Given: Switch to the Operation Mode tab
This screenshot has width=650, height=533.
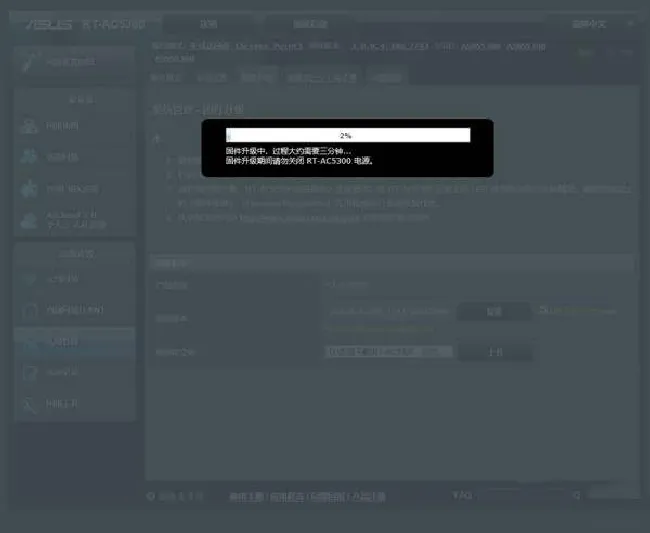Looking at the screenshot, I should [x=166, y=78].
